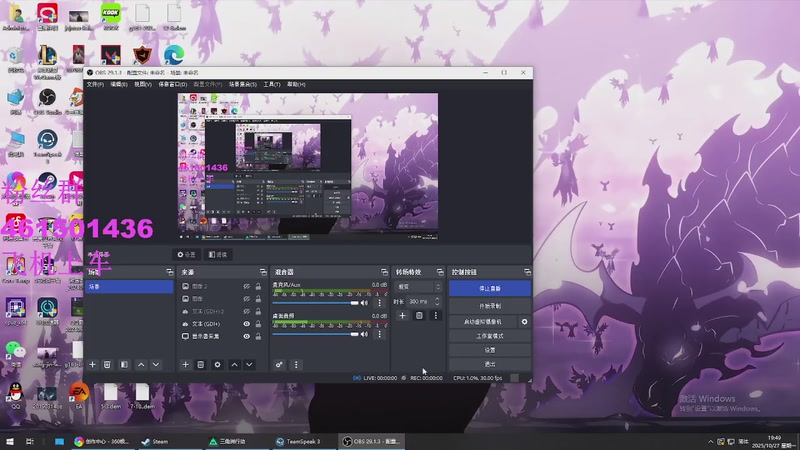Open 麦克风/Aux options three-dot menu

pos(379,303)
